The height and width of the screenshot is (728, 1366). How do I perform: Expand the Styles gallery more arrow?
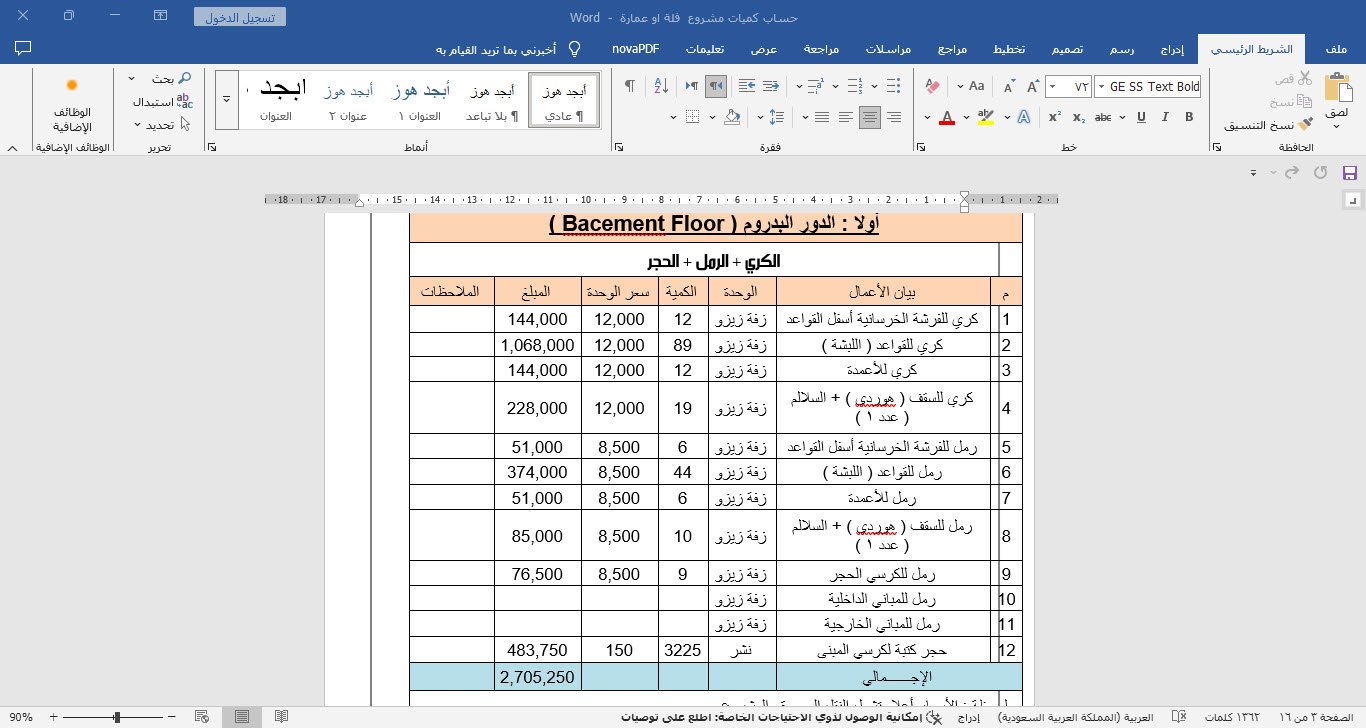pyautogui.click(x=227, y=98)
